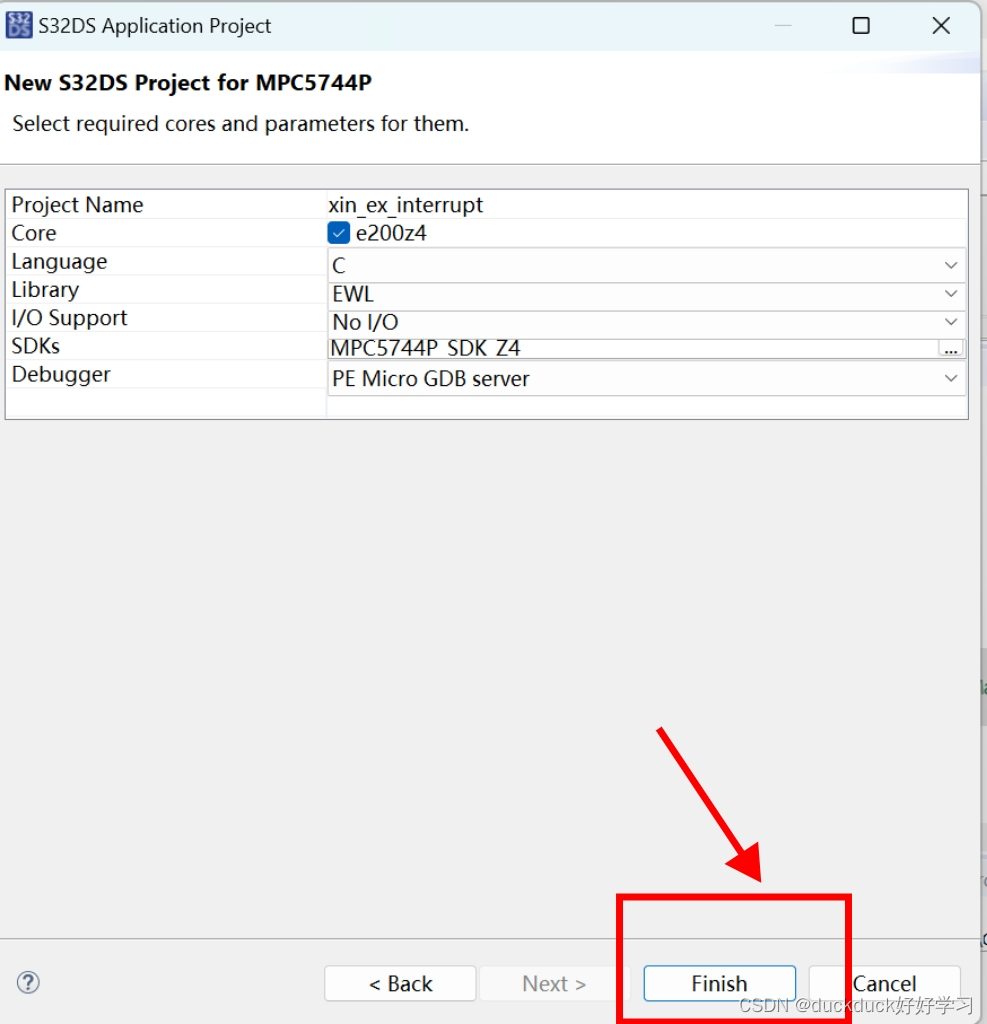Click the Cancel button
The width and height of the screenshot is (987, 1024).
[x=884, y=983]
